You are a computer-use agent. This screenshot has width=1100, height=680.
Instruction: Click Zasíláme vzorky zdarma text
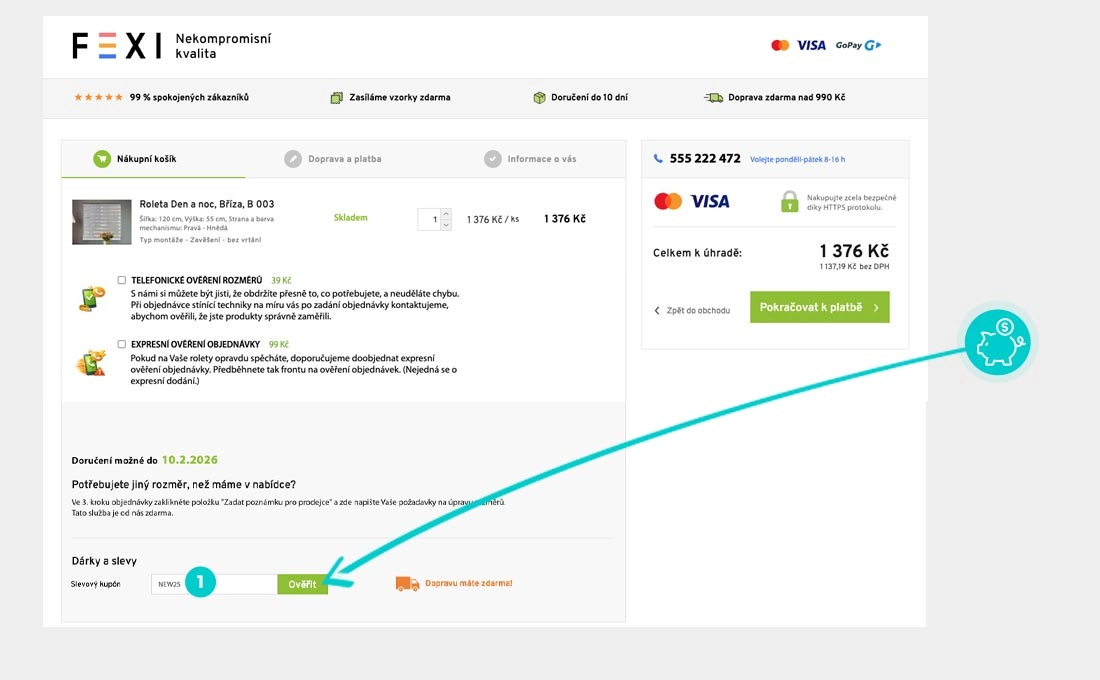point(400,98)
